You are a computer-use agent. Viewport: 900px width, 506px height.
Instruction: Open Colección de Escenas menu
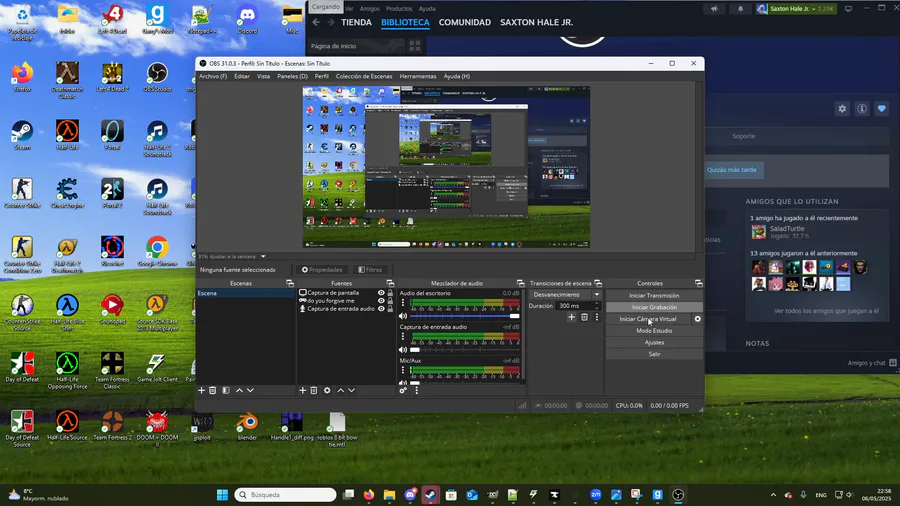[364, 76]
